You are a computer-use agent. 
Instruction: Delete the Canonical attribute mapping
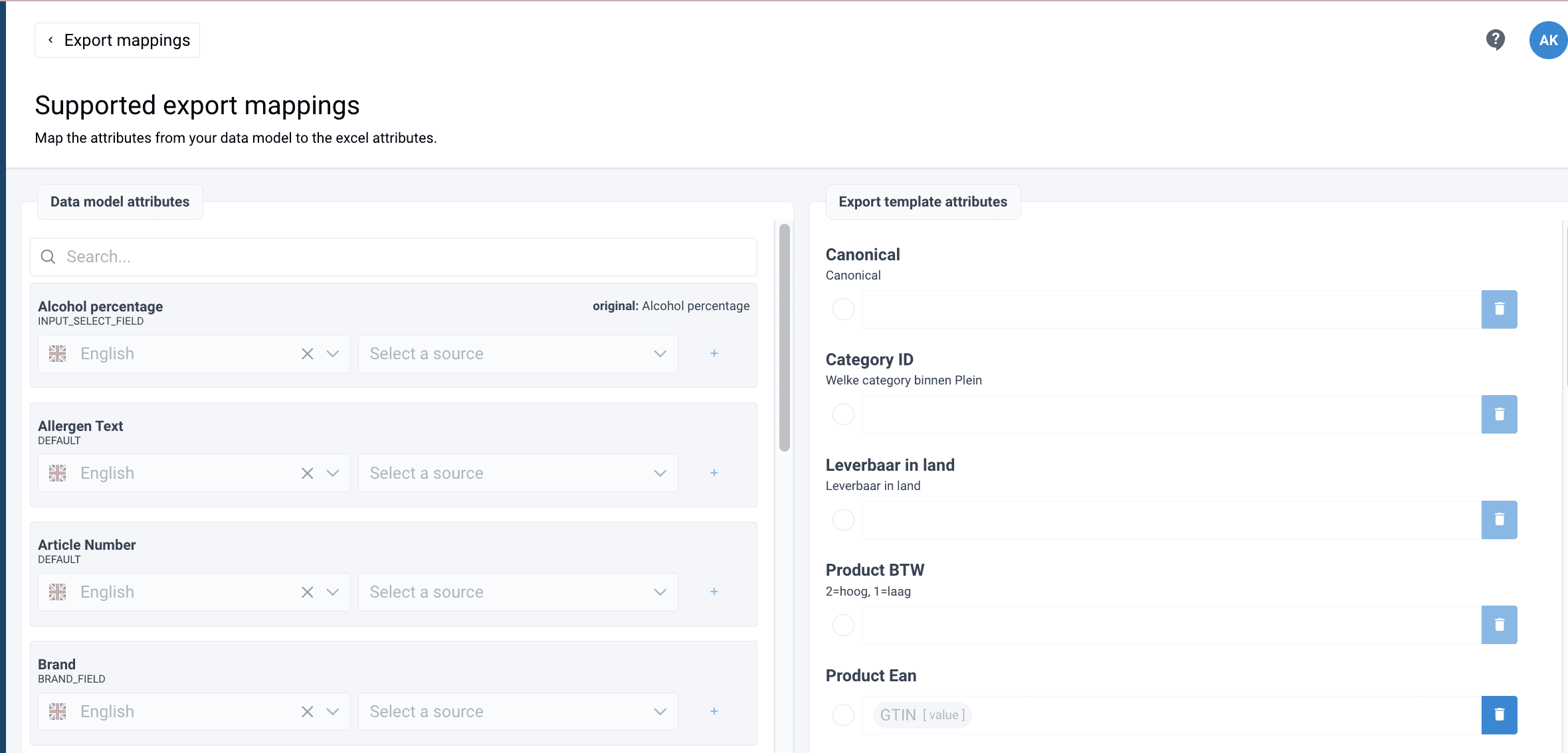pos(1499,309)
